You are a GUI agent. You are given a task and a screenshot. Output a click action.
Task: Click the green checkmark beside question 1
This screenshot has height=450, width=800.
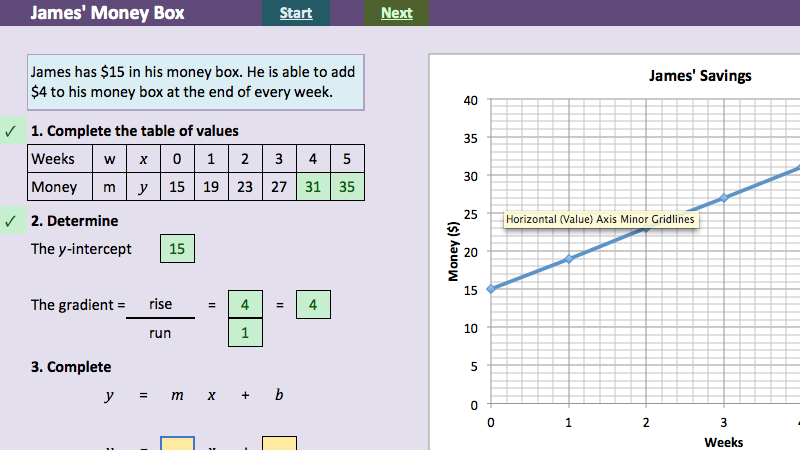pos(10,131)
